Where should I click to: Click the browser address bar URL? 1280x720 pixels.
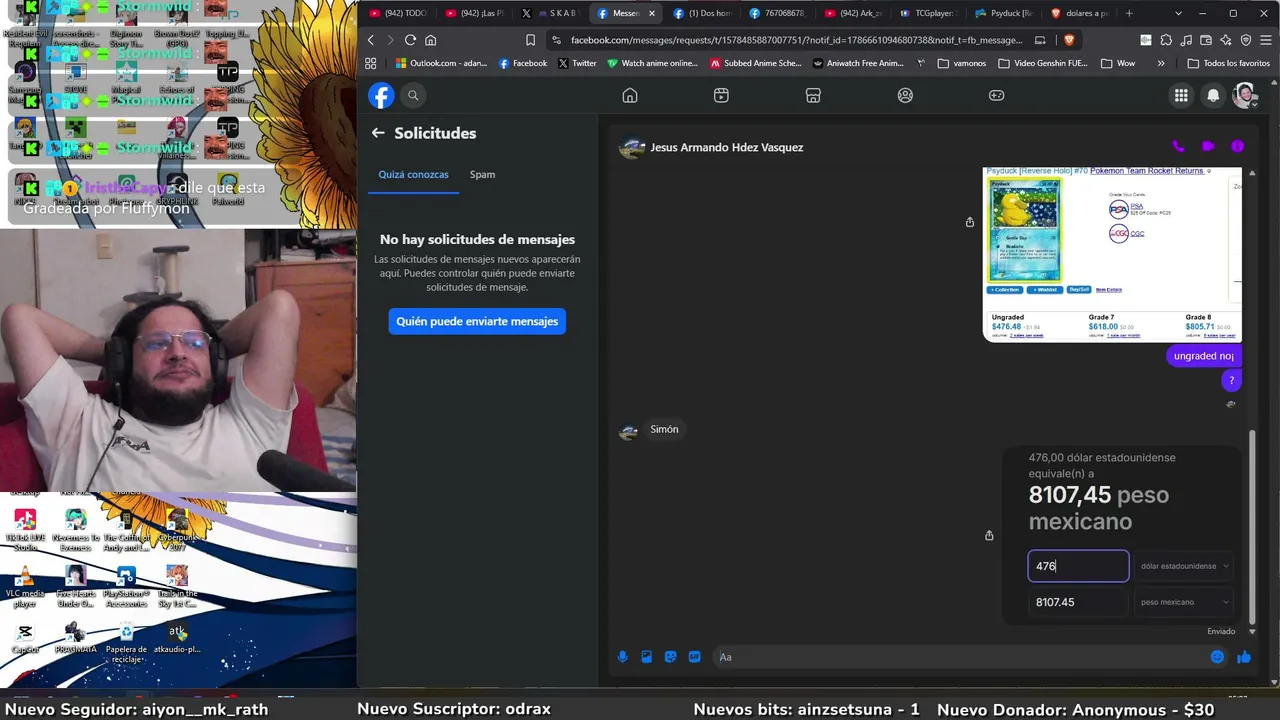click(796, 40)
